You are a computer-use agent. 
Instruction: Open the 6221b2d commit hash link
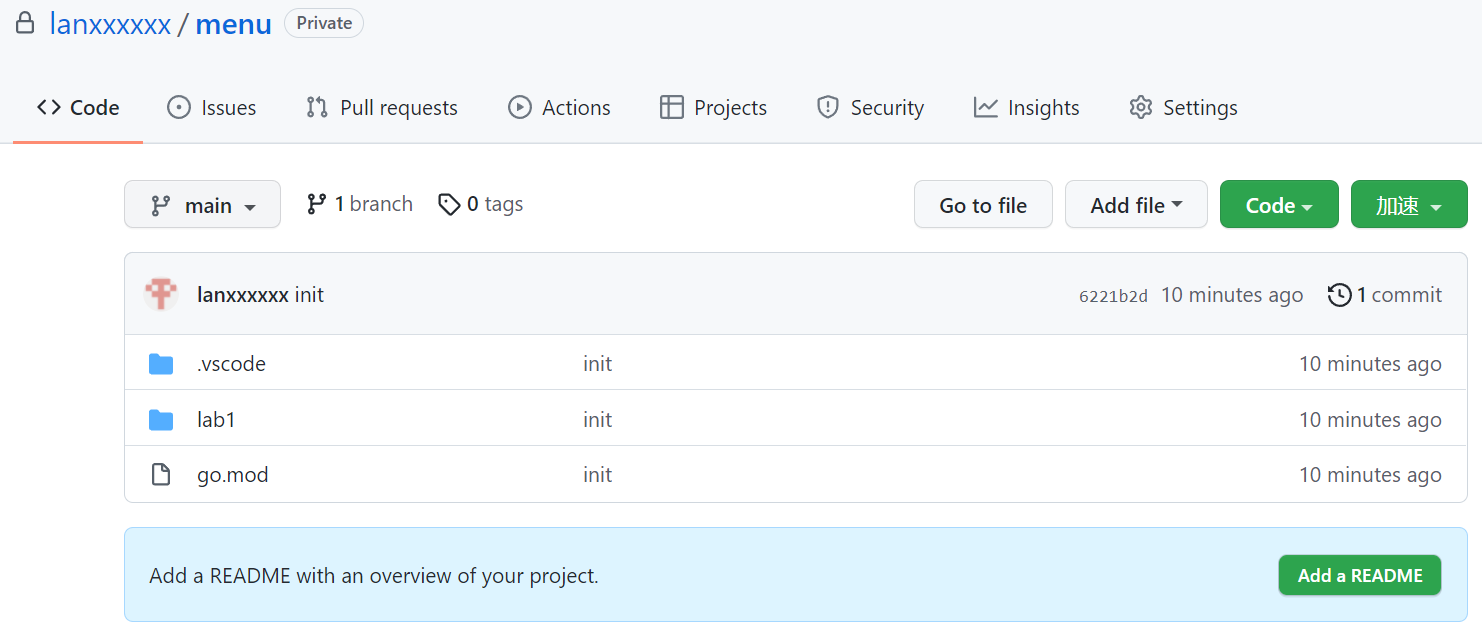1113,296
